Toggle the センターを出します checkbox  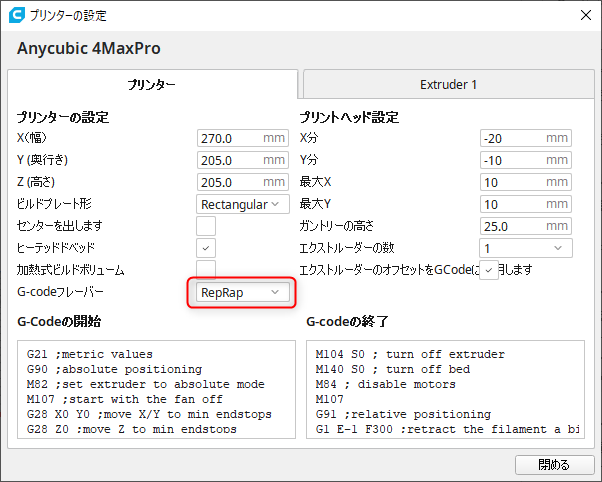[x=206, y=226]
